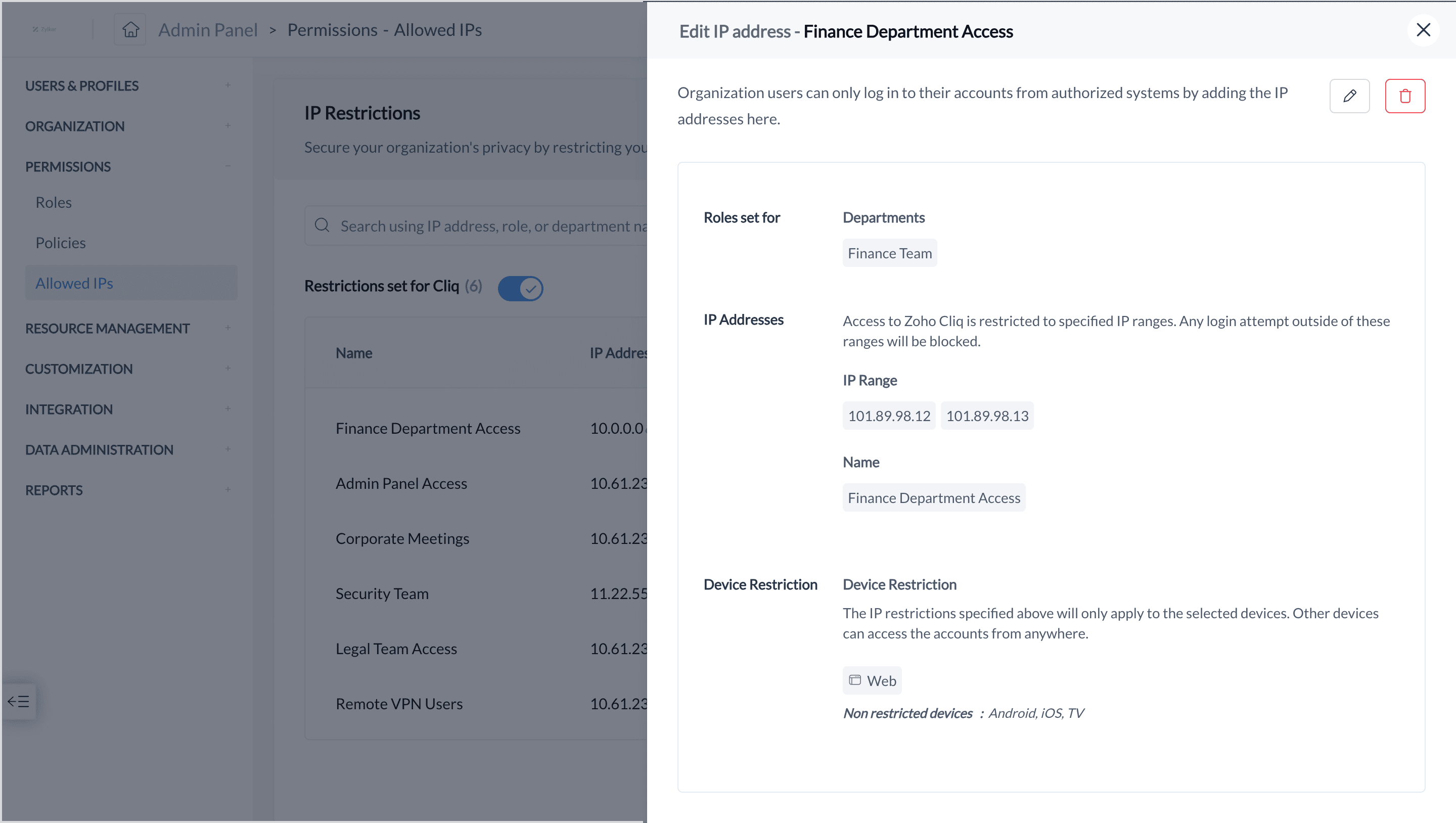Click the Web device icon chip
This screenshot has width=1456, height=823.
pyautogui.click(x=872, y=680)
